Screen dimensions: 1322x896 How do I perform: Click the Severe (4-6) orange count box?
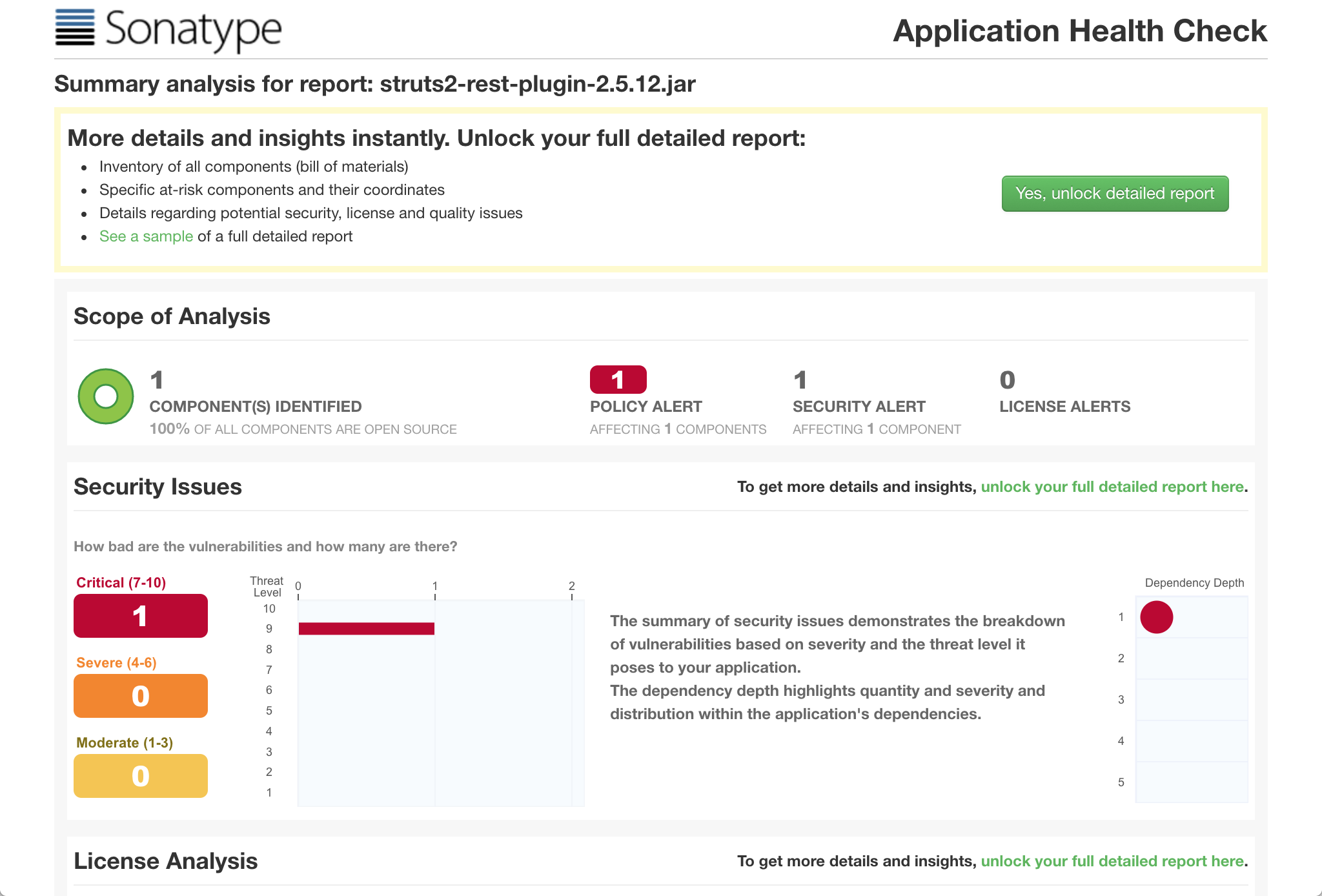click(140, 696)
